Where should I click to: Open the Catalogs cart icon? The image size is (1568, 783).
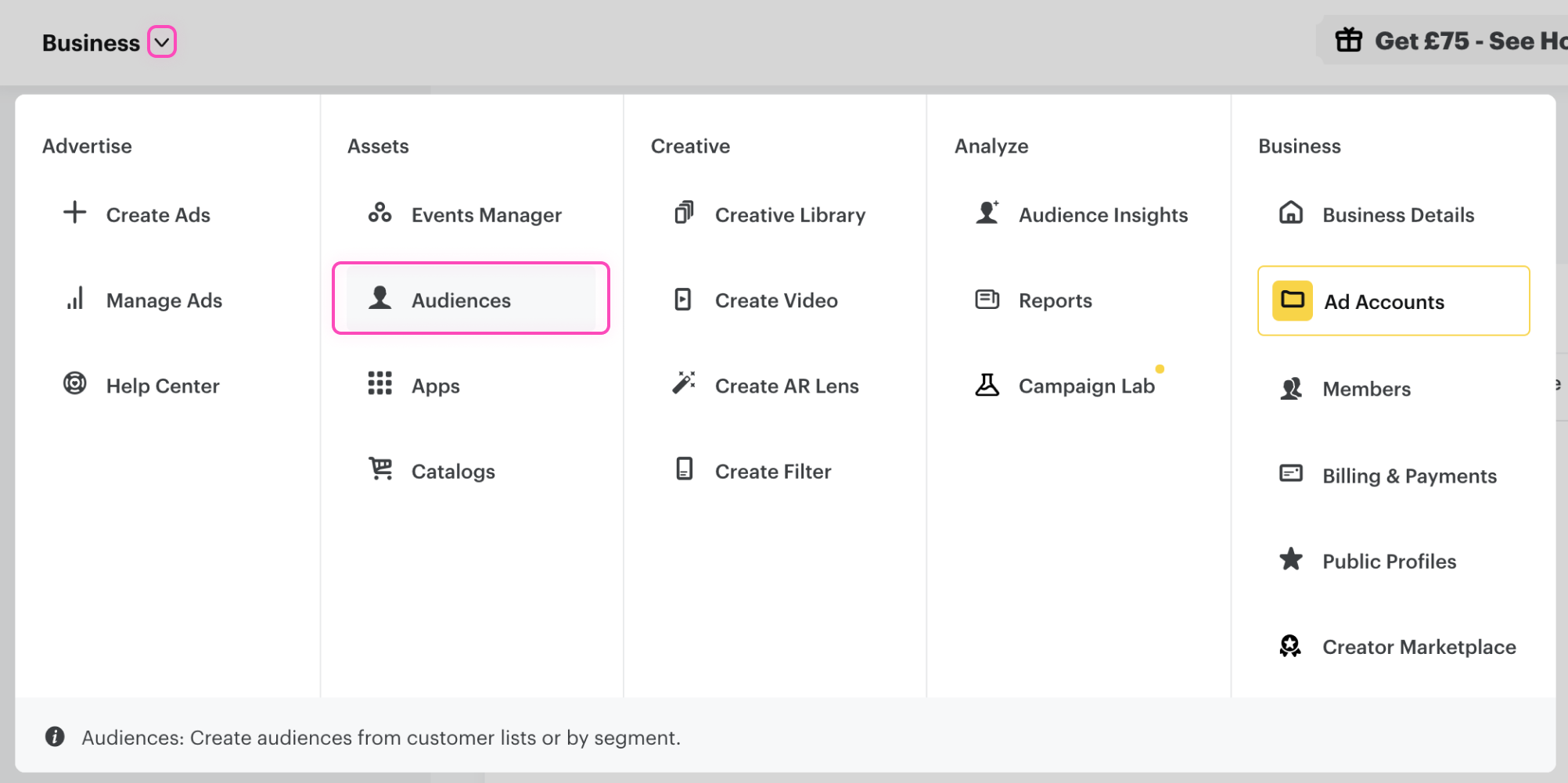(x=380, y=469)
